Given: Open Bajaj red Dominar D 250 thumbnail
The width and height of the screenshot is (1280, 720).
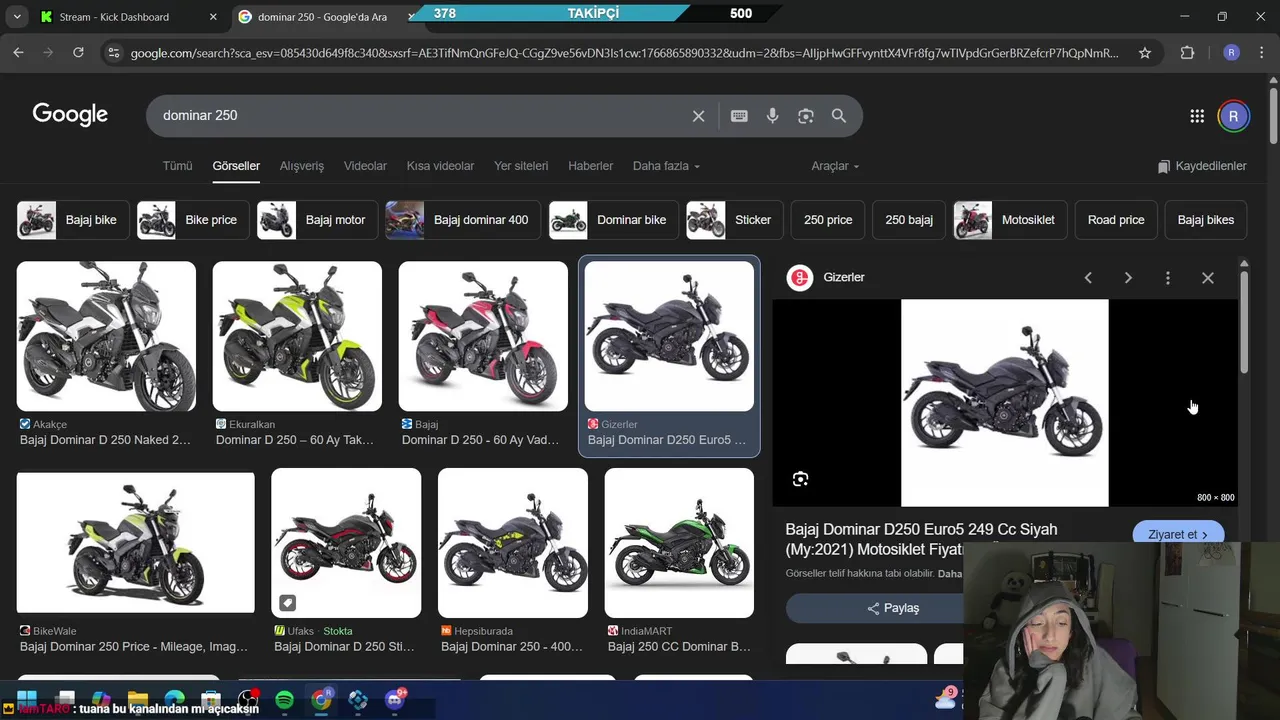Looking at the screenshot, I should [483, 336].
